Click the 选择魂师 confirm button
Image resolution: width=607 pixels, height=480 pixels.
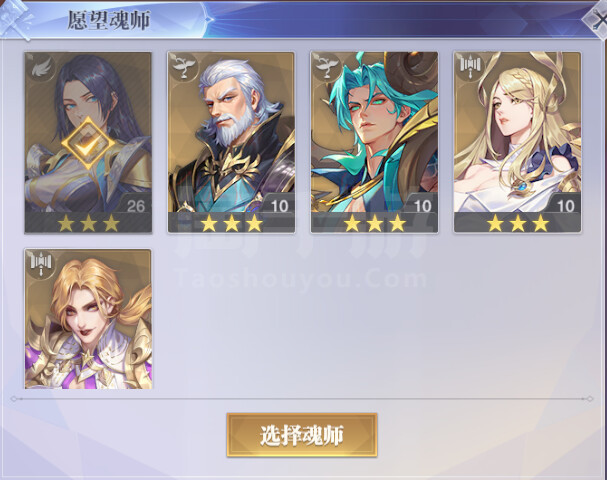[x=302, y=435]
